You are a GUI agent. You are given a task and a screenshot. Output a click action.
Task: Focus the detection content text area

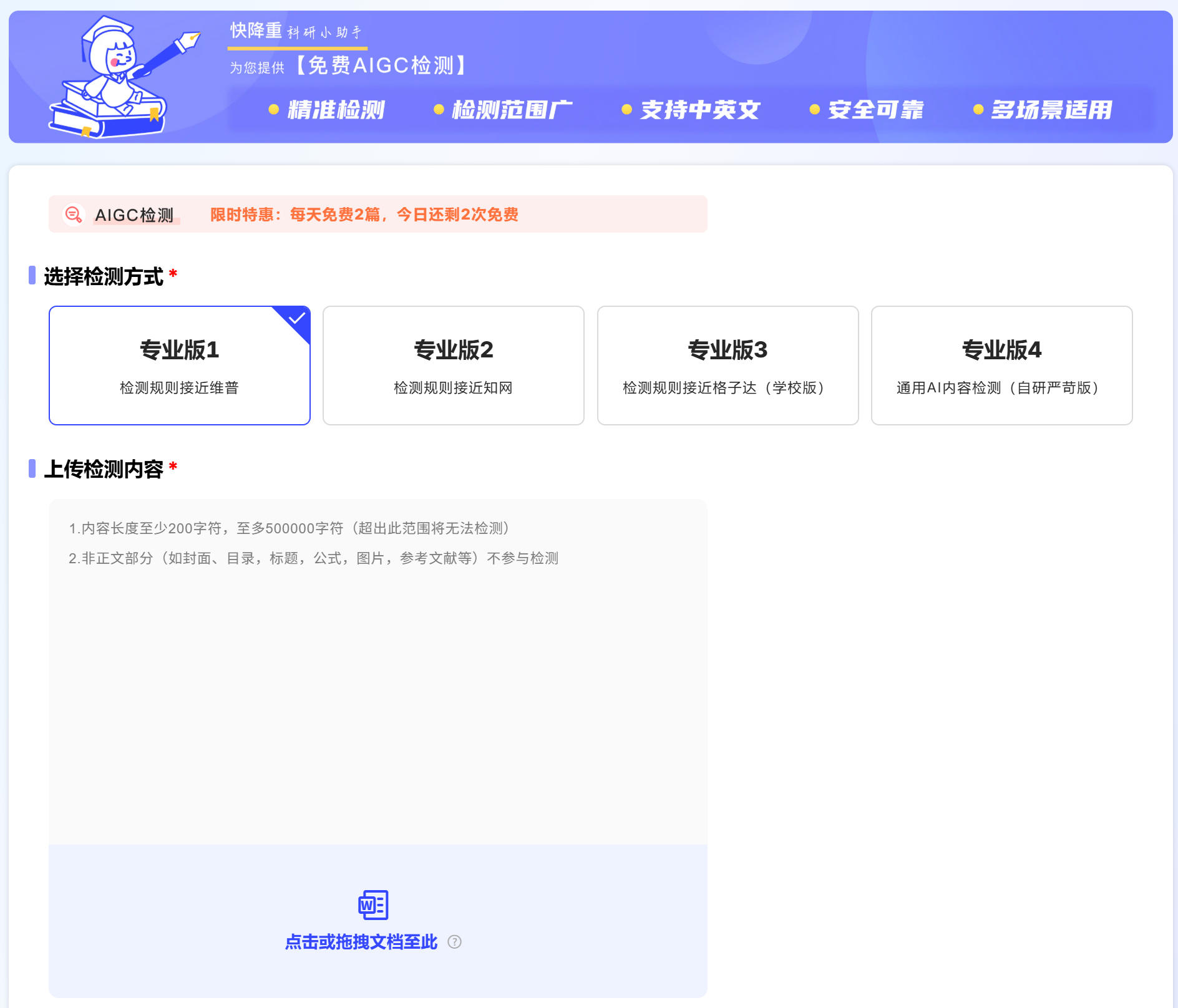378,672
